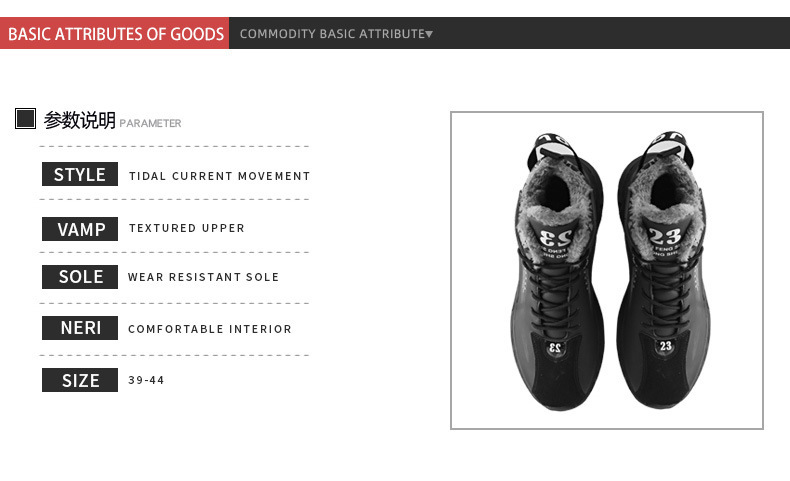Select the SOLE label badge
The width and height of the screenshot is (790, 481).
(x=80, y=277)
